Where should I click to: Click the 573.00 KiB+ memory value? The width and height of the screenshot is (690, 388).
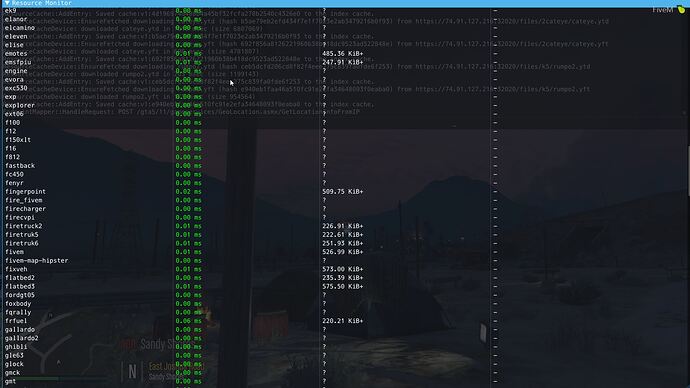(x=343, y=269)
